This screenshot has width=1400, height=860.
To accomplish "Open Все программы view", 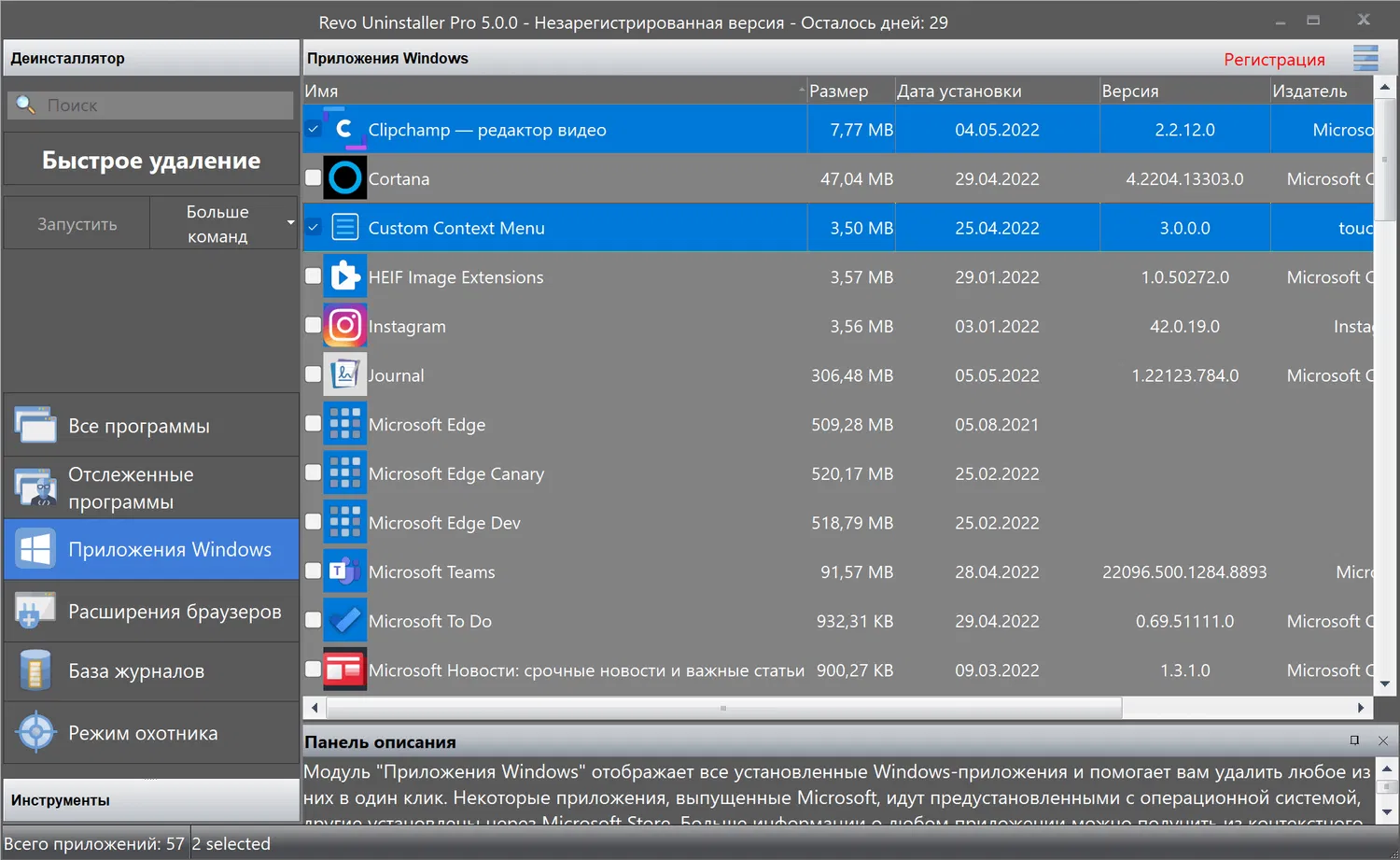I will point(151,425).
